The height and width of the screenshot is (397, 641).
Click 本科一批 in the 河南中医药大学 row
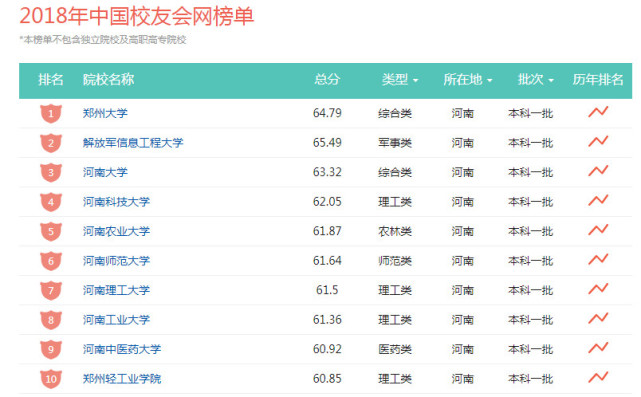[x=531, y=349]
